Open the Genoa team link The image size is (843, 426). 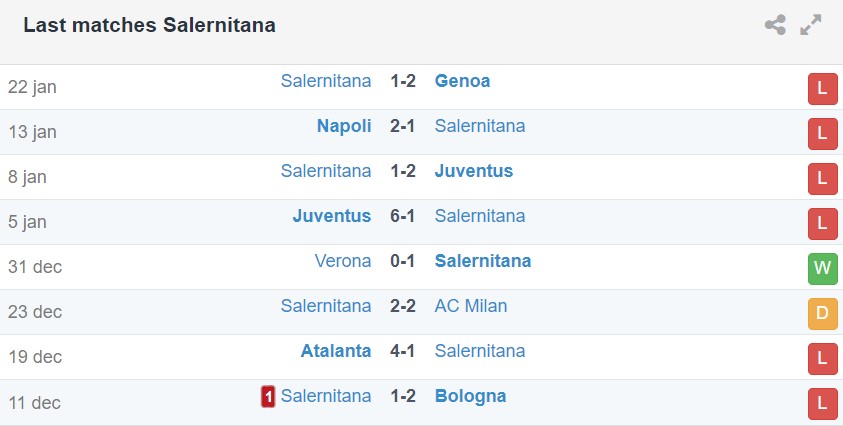(x=462, y=81)
